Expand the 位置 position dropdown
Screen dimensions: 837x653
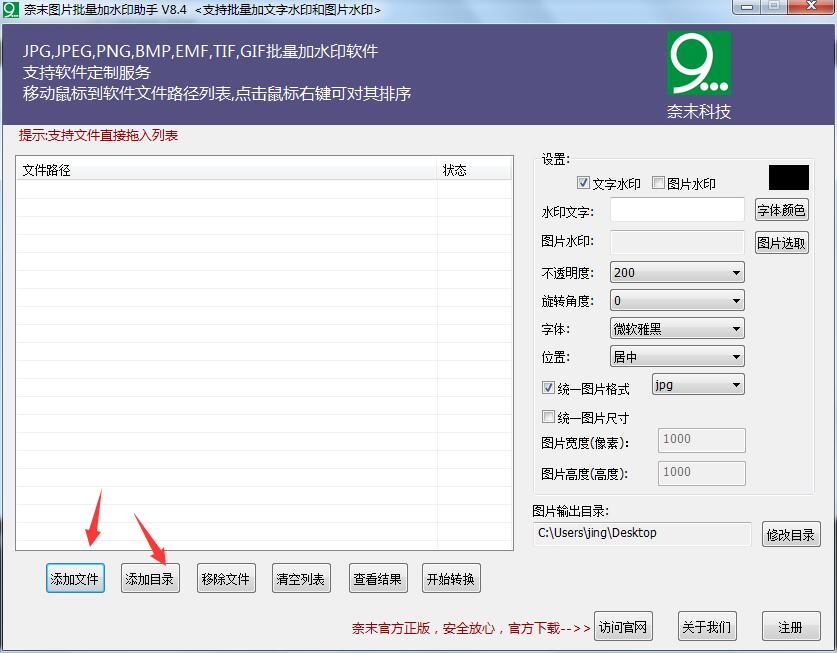point(677,356)
